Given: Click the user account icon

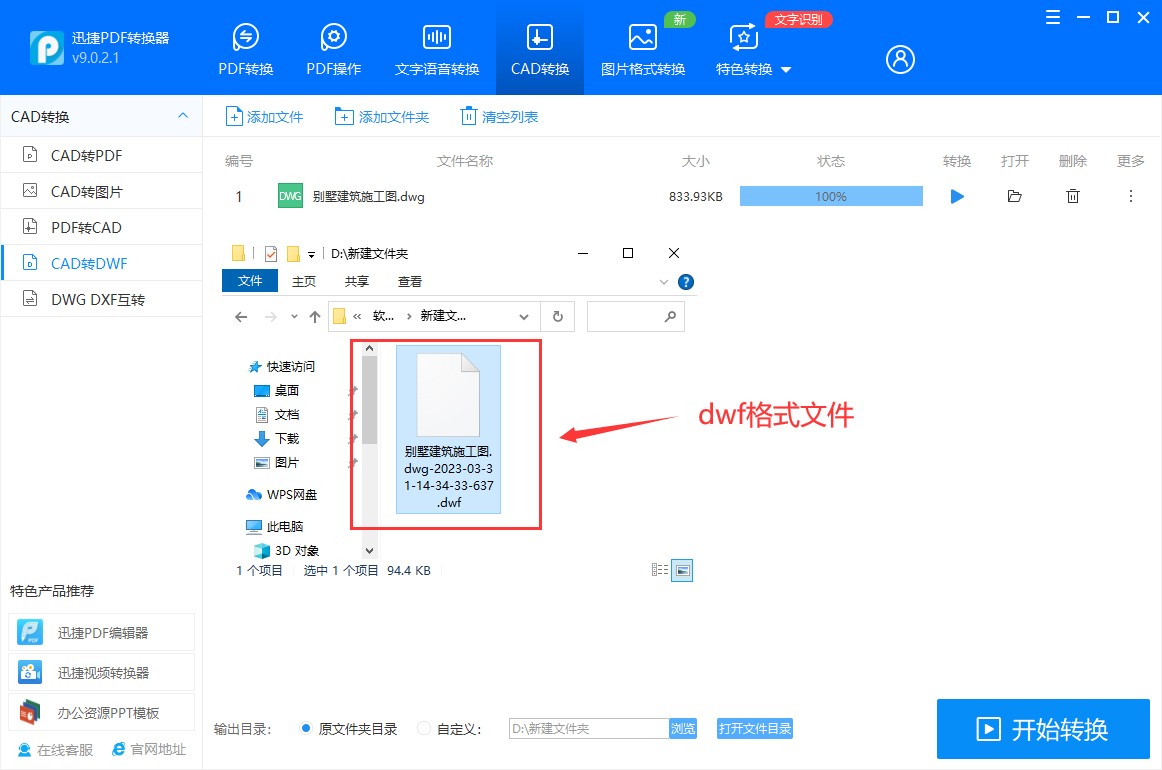Looking at the screenshot, I should coord(899,59).
